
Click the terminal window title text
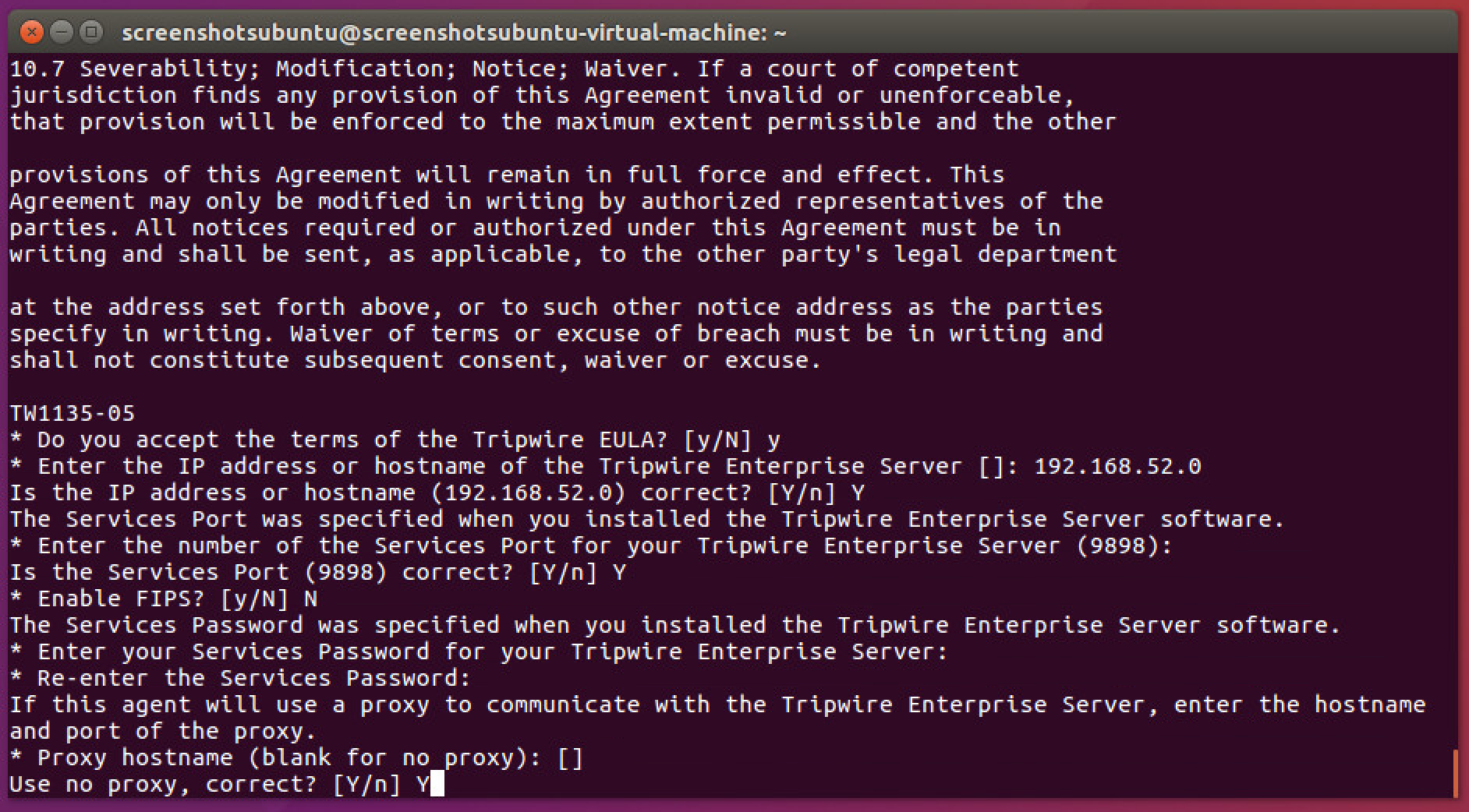coord(454,33)
